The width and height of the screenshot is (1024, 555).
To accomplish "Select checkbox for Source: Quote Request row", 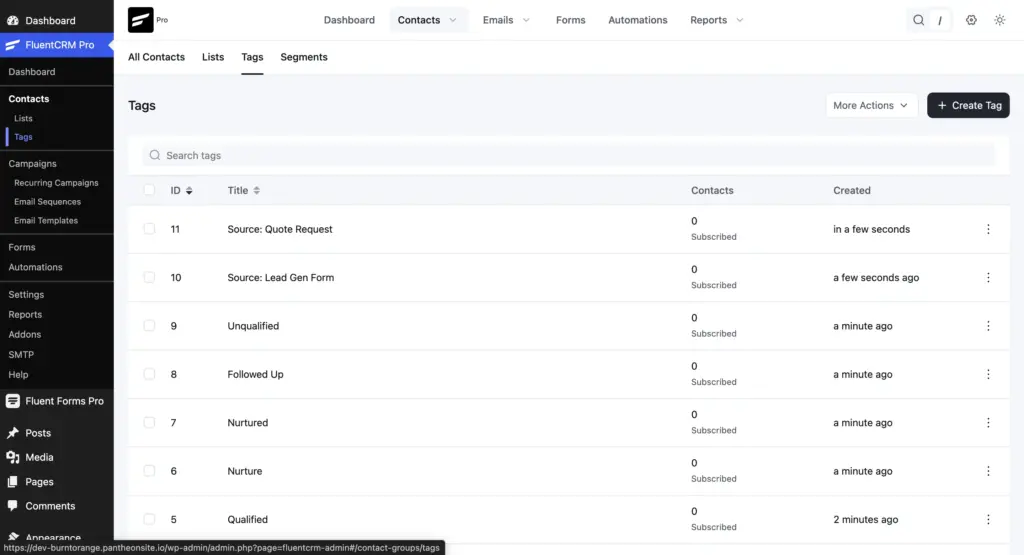I will (x=150, y=229).
